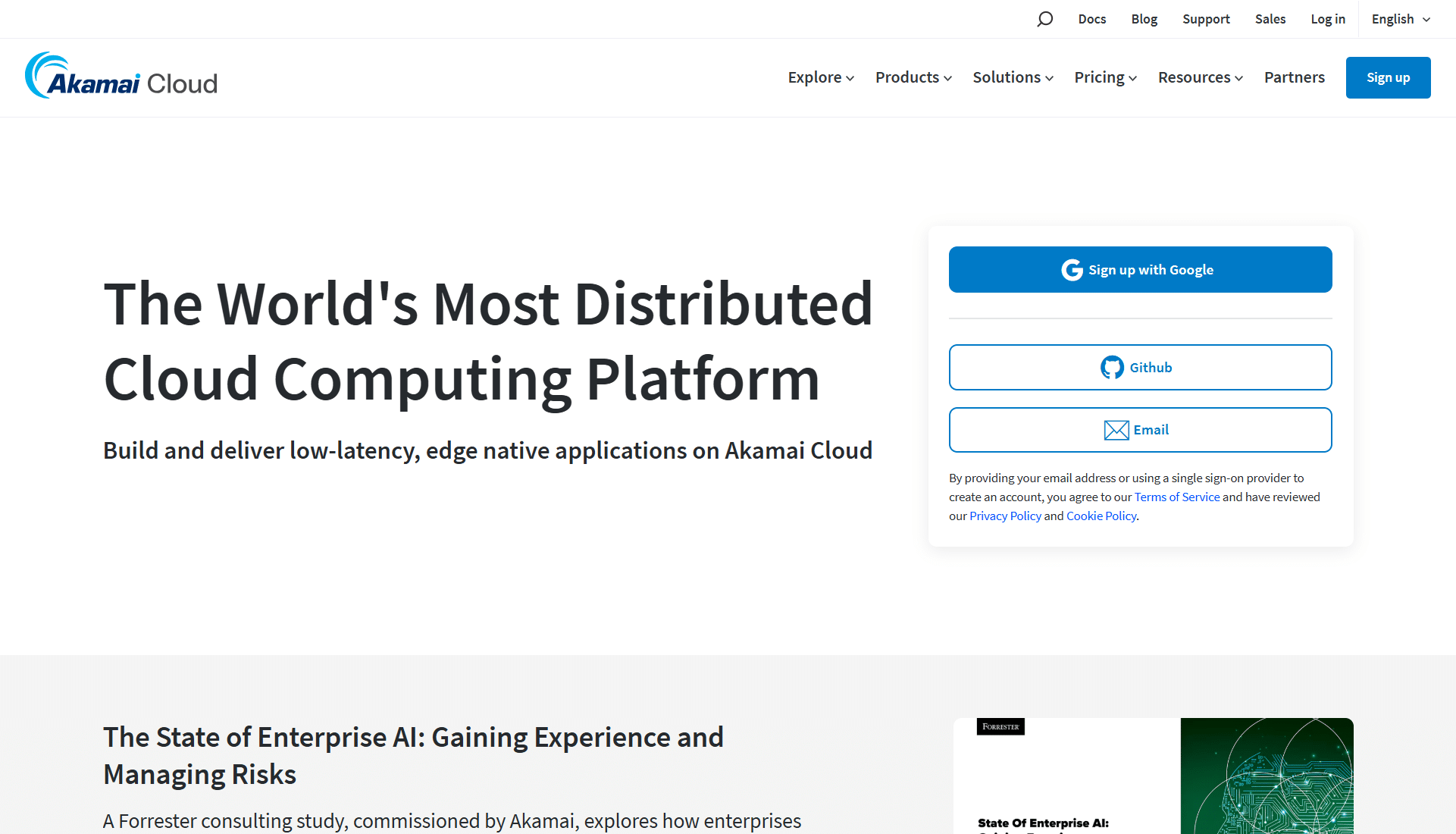Click the Google icon on the sign-up button
This screenshot has height=834, width=1456.
click(x=1072, y=270)
